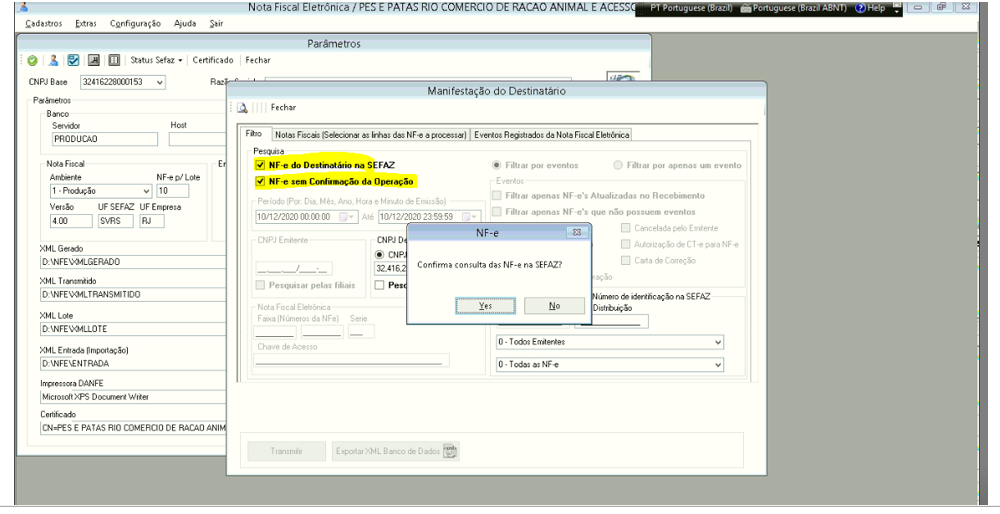Click the Chave de Acesso field
The image size is (1000, 514).
click(351, 361)
